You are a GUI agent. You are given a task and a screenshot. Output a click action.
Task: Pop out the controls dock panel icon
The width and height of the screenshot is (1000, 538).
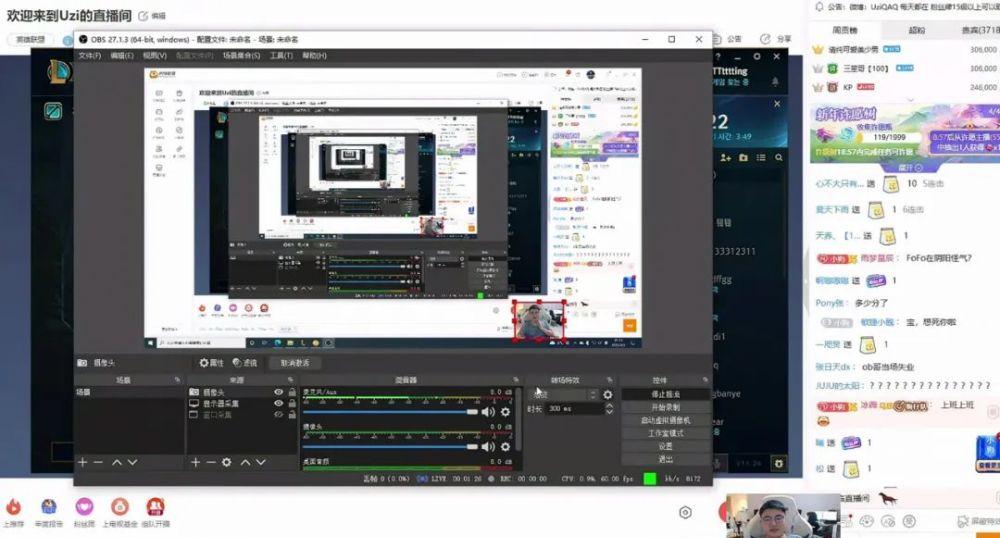tap(705, 380)
